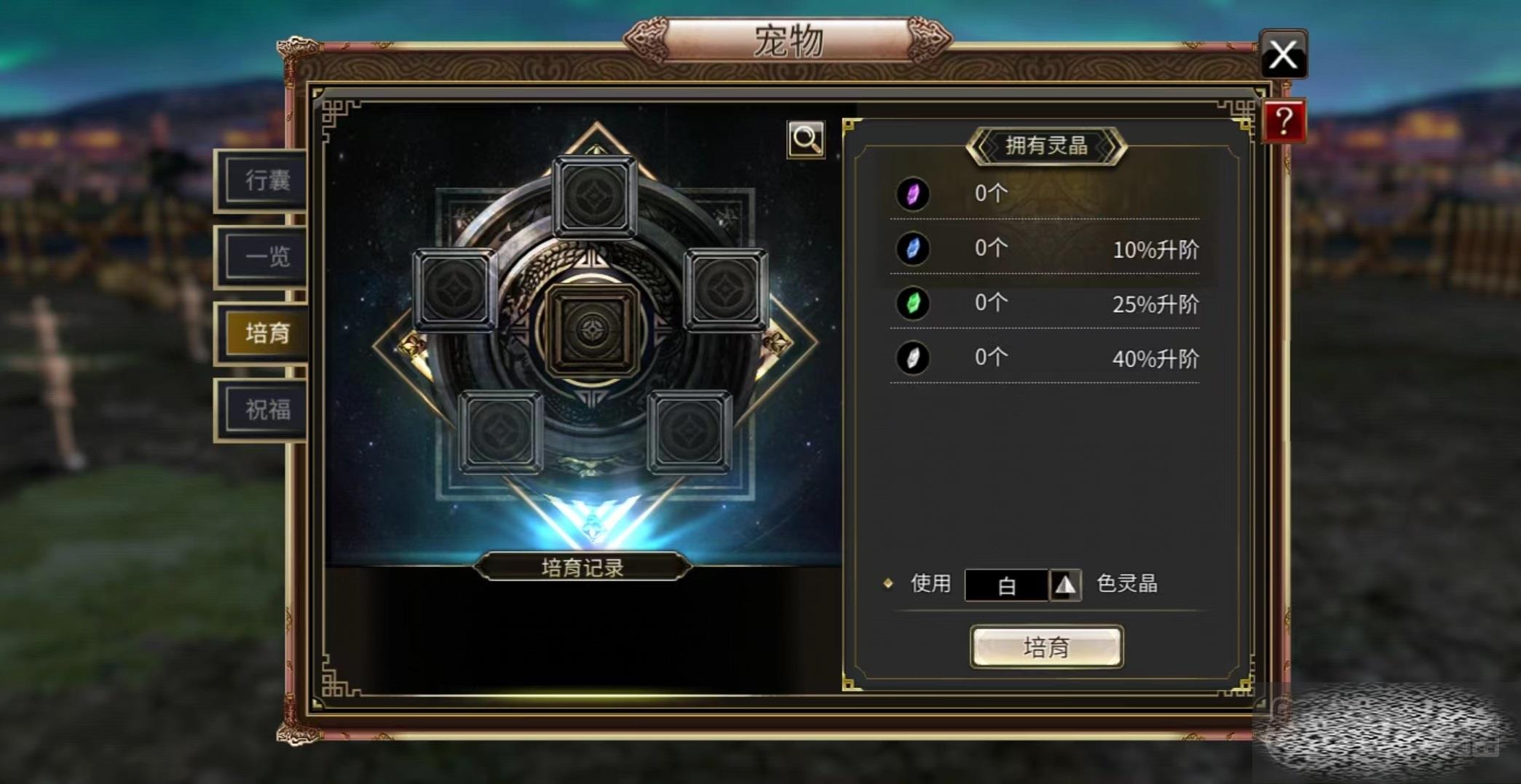Click the 培育 button
Screen dimensions: 1521x784
click(1046, 646)
